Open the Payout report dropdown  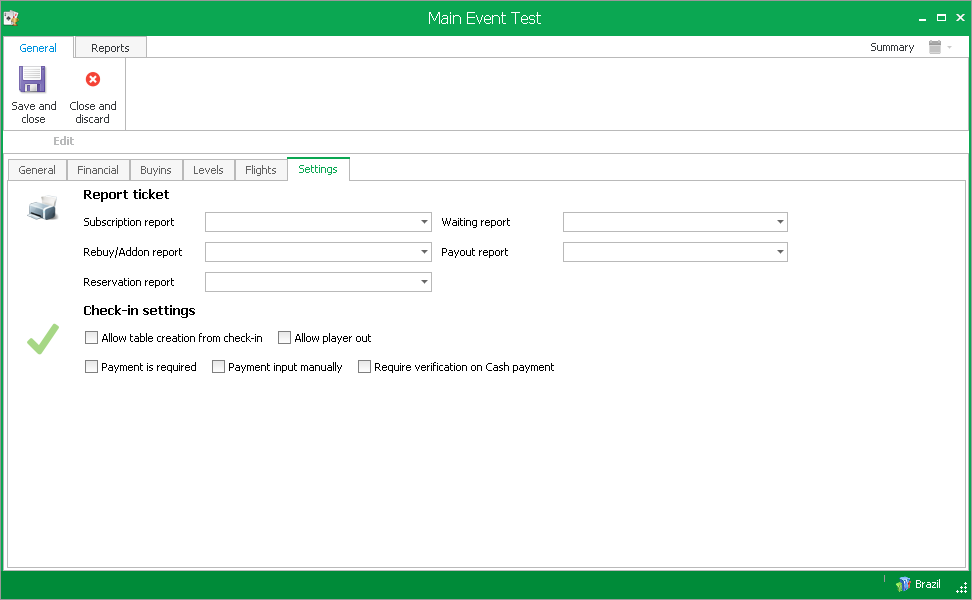780,252
